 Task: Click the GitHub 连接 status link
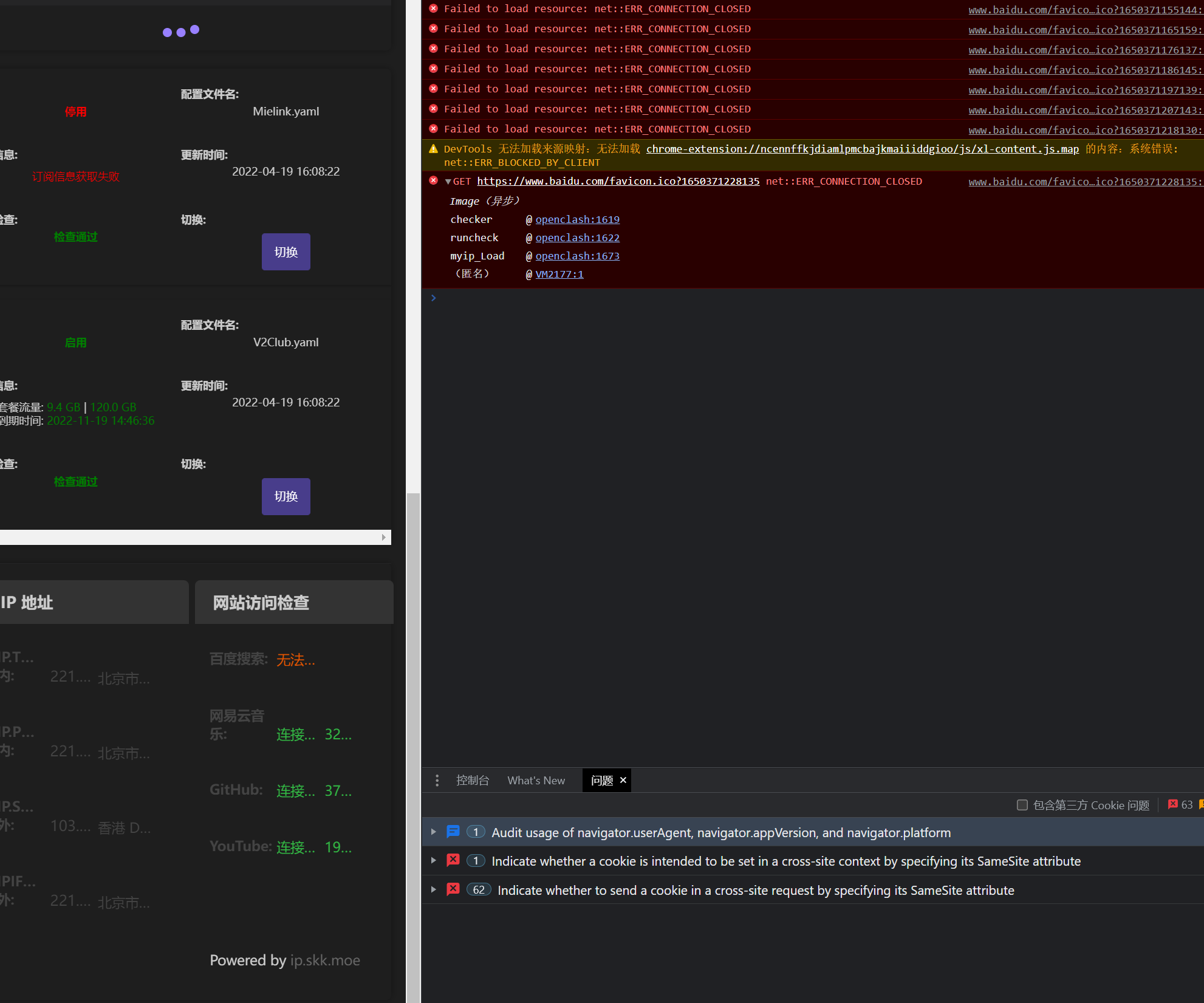pos(296,790)
